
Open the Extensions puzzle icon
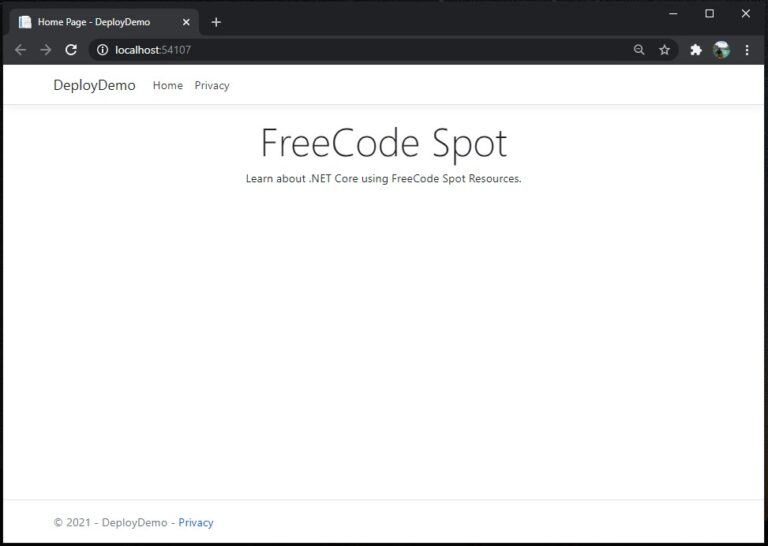(696, 50)
